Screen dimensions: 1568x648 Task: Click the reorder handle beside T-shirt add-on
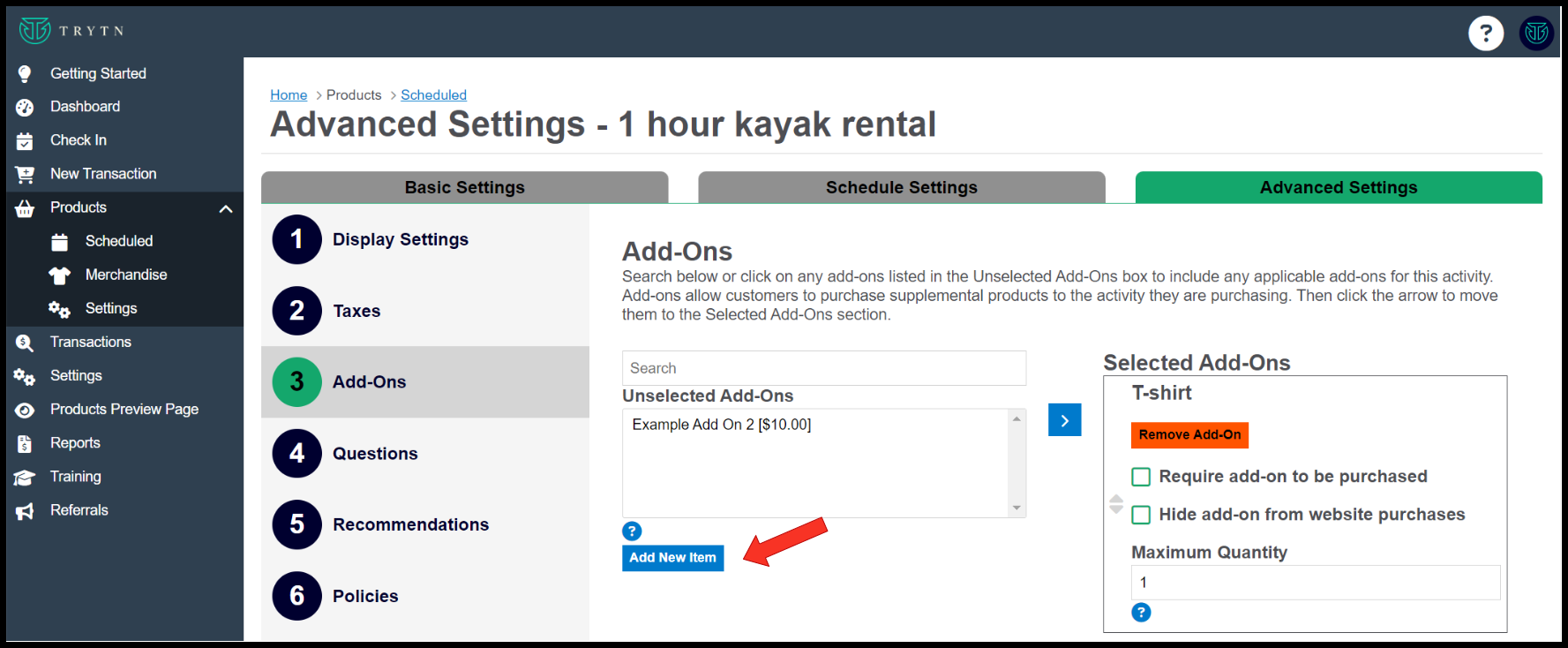(1116, 504)
